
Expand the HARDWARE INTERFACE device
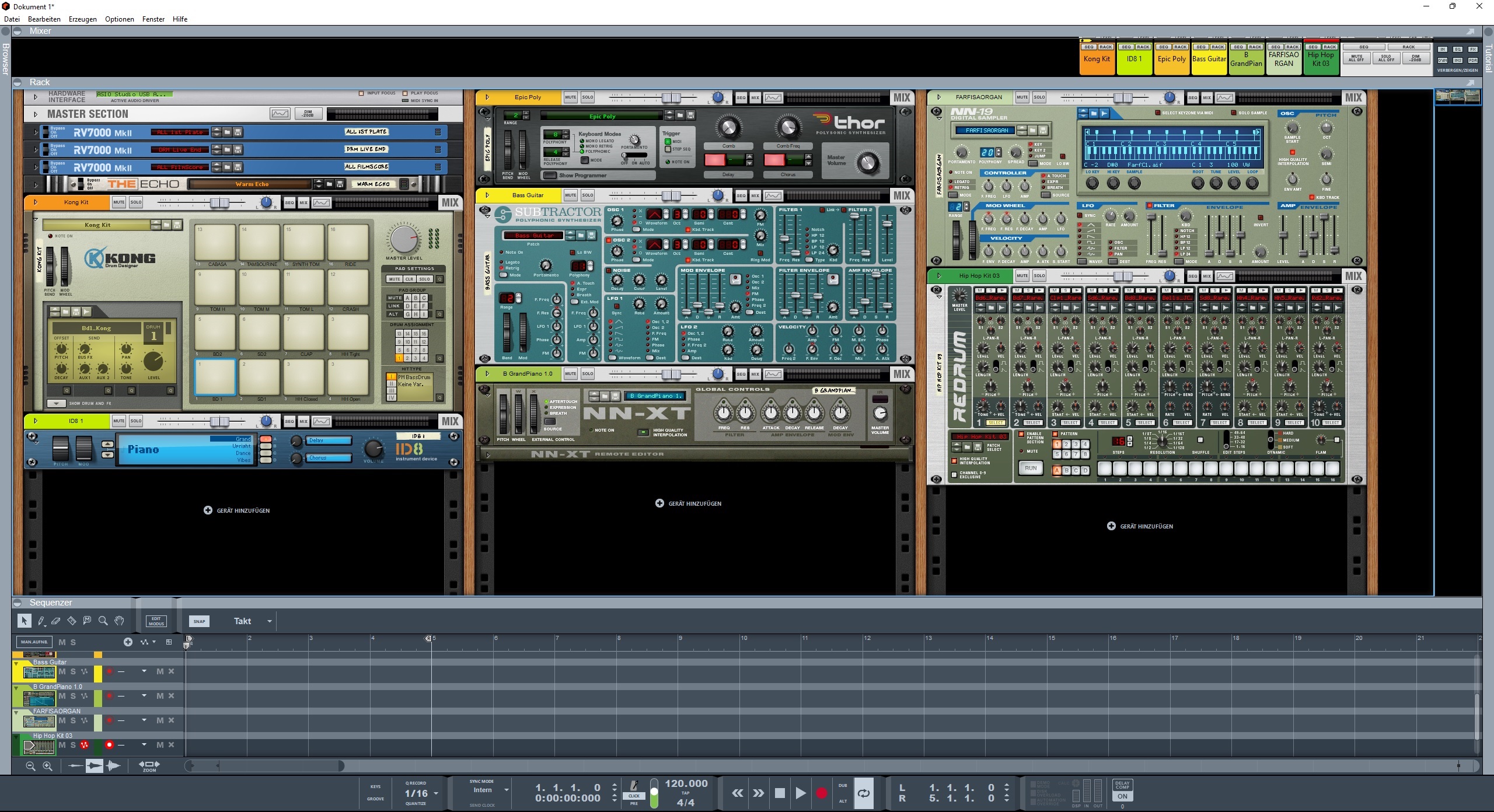(36, 97)
